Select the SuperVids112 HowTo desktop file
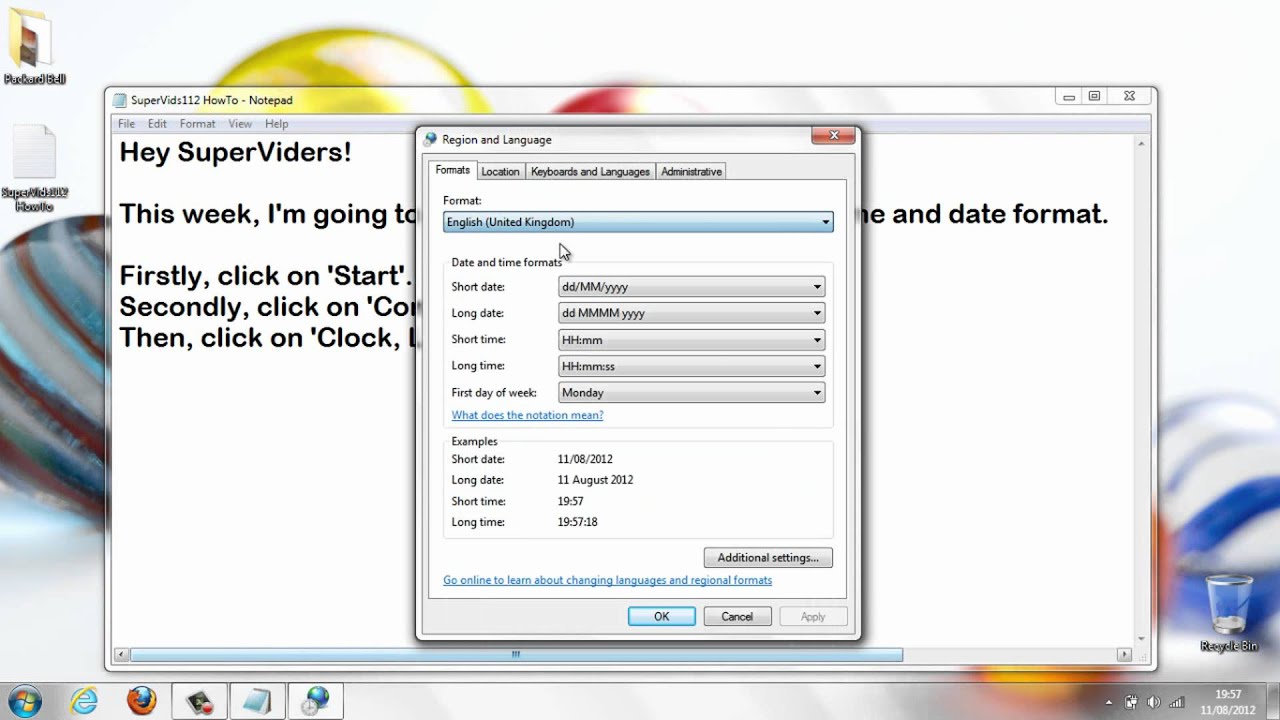 34,168
